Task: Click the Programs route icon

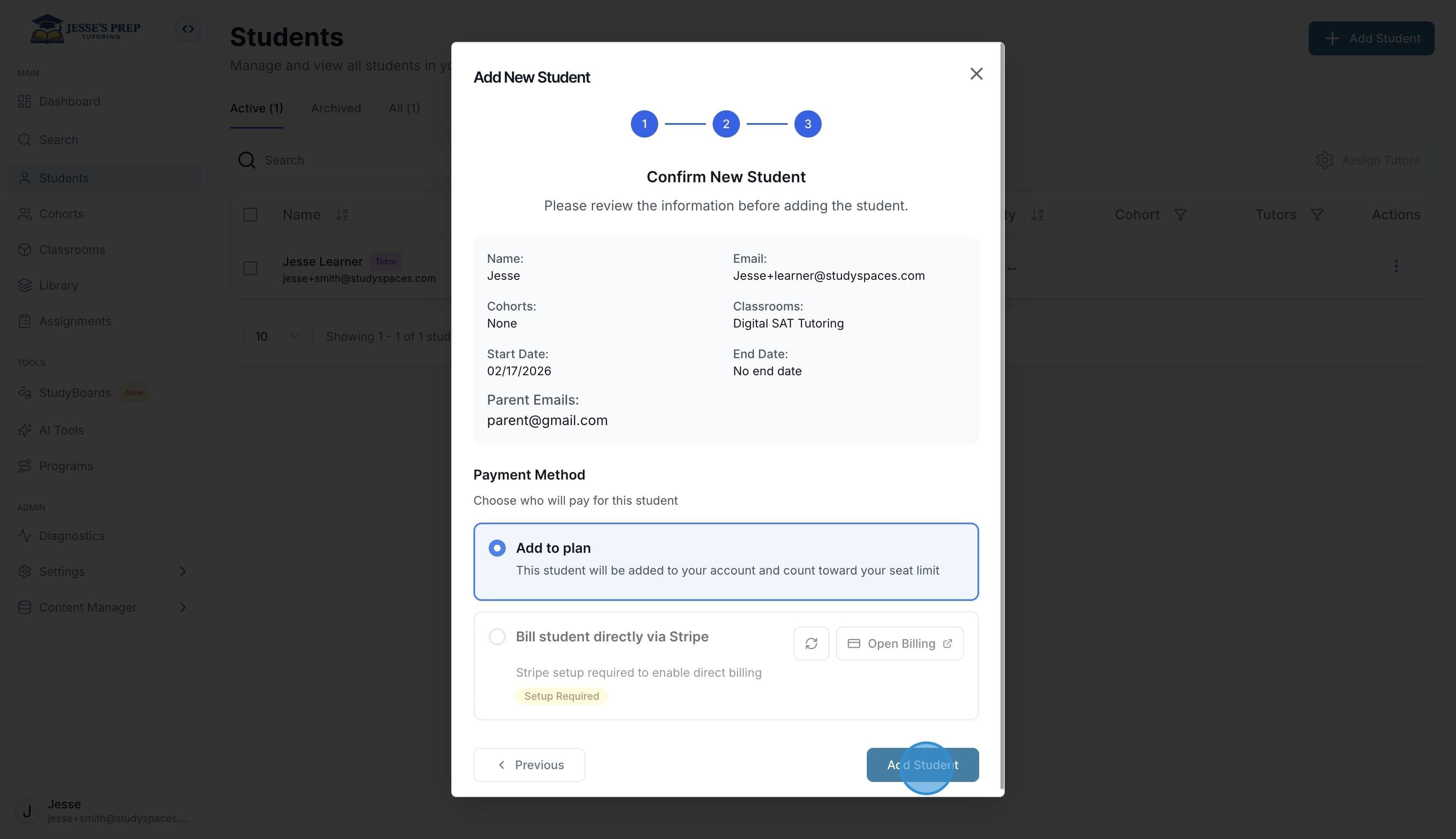Action: 24,466
